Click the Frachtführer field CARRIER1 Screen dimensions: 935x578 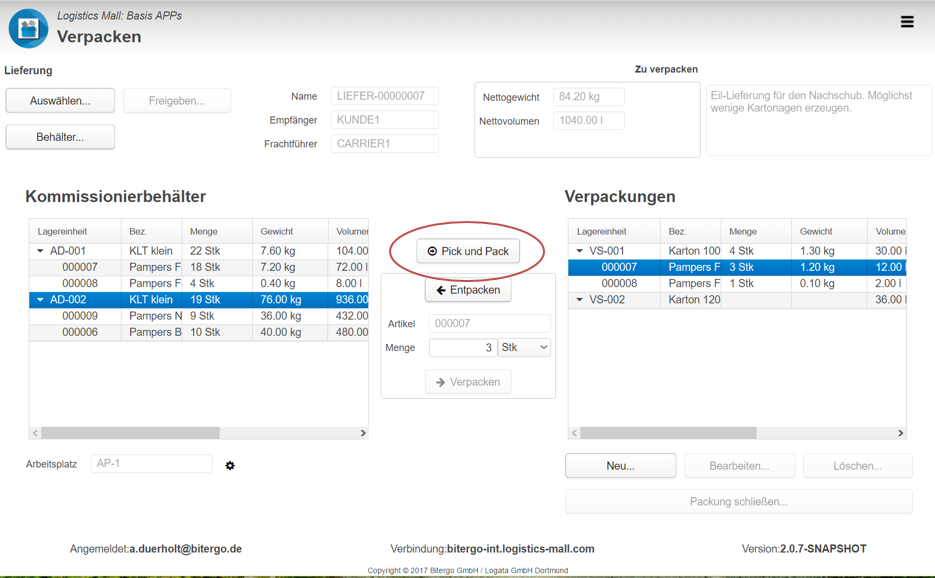coord(385,144)
